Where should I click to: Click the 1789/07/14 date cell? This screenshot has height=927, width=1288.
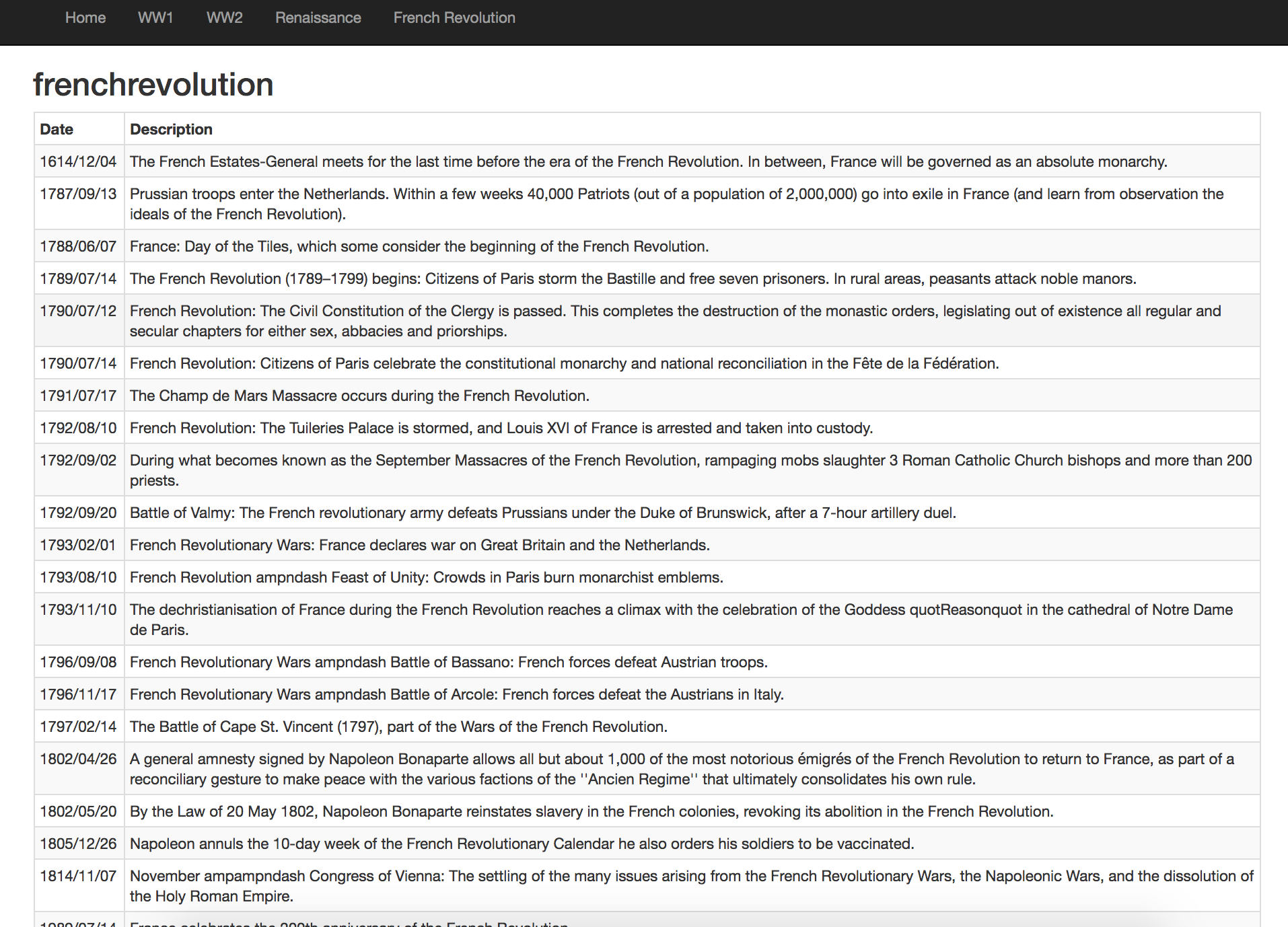click(x=78, y=279)
